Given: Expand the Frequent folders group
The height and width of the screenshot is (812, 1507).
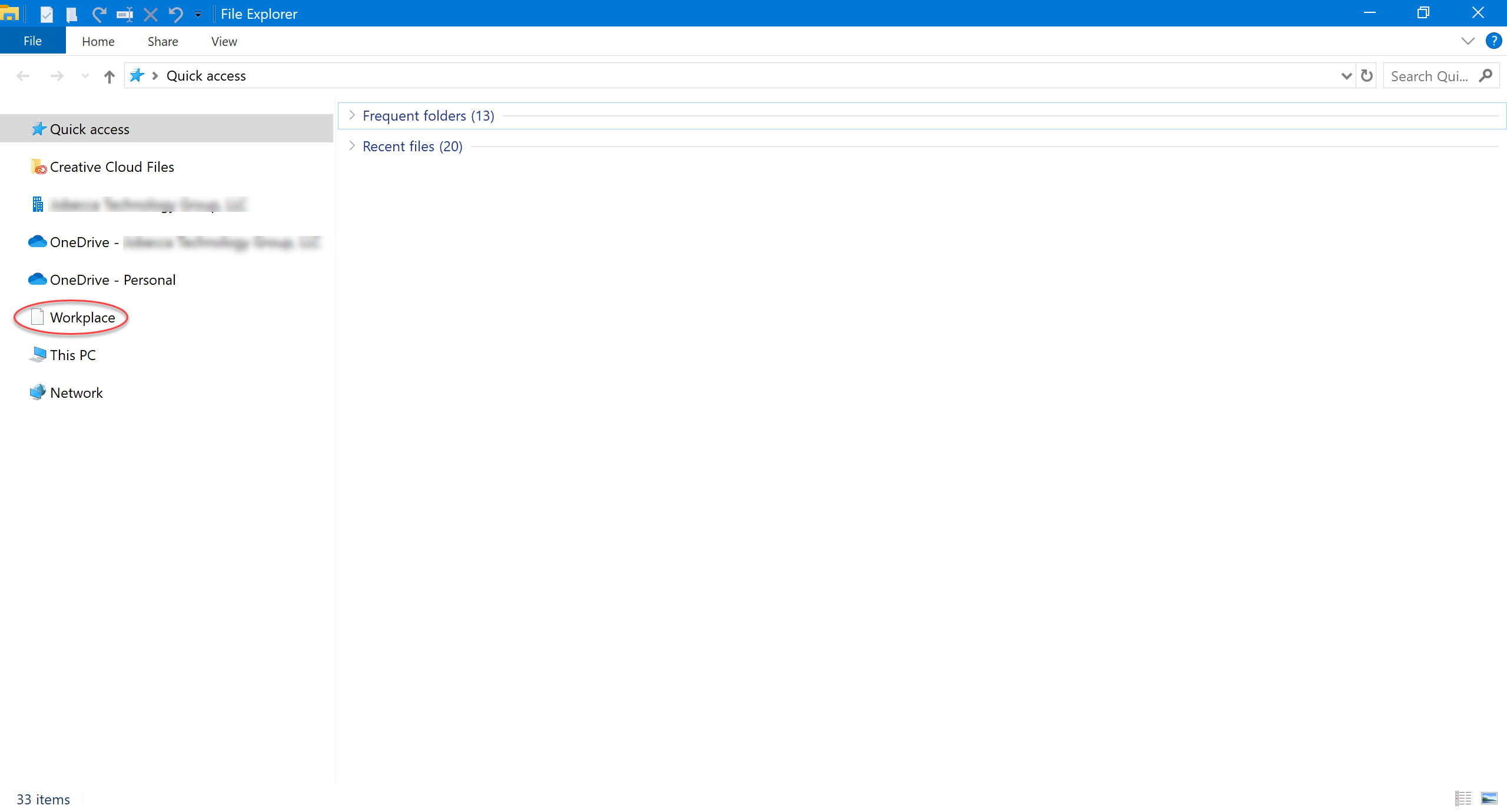Looking at the screenshot, I should pos(352,115).
